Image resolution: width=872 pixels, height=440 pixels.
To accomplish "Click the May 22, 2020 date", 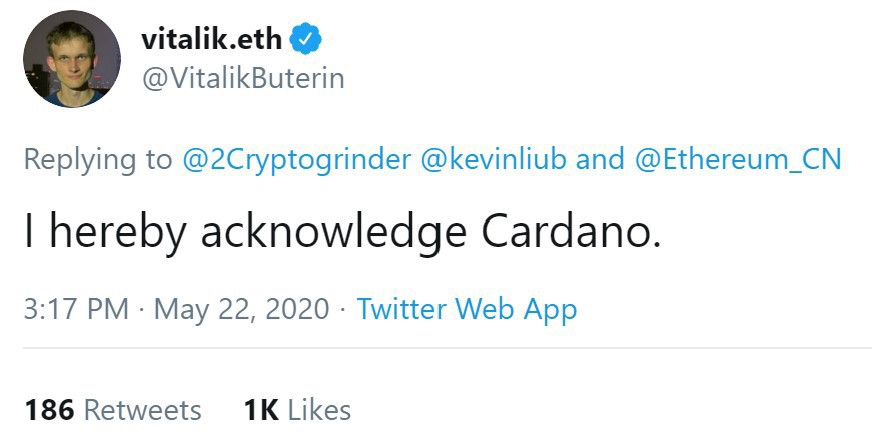I will (242, 309).
